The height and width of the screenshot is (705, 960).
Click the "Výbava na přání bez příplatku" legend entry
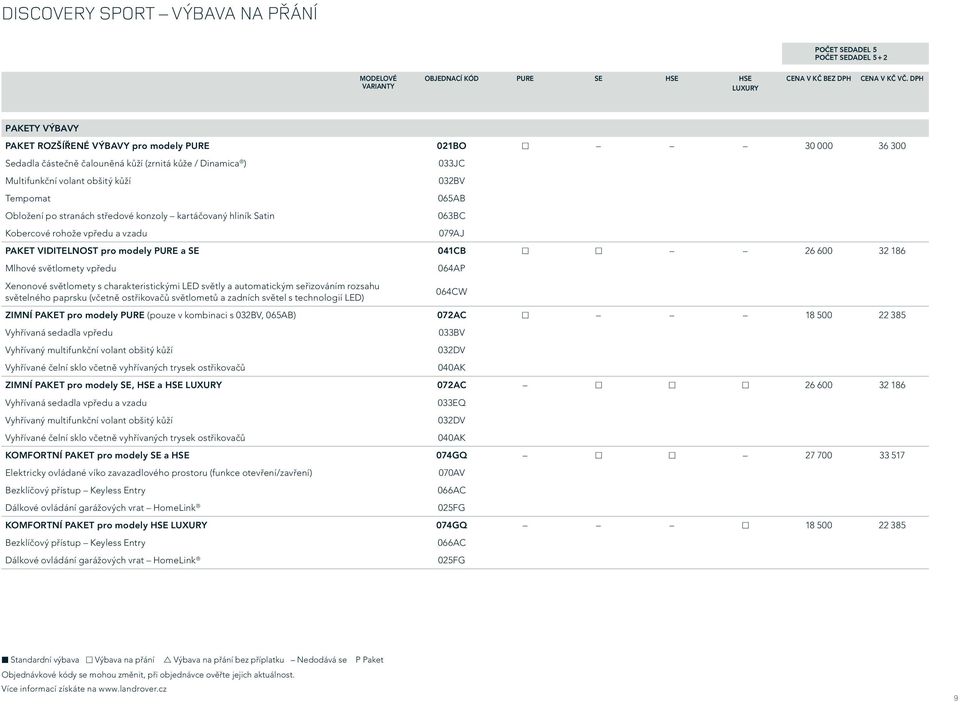click(x=224, y=660)
